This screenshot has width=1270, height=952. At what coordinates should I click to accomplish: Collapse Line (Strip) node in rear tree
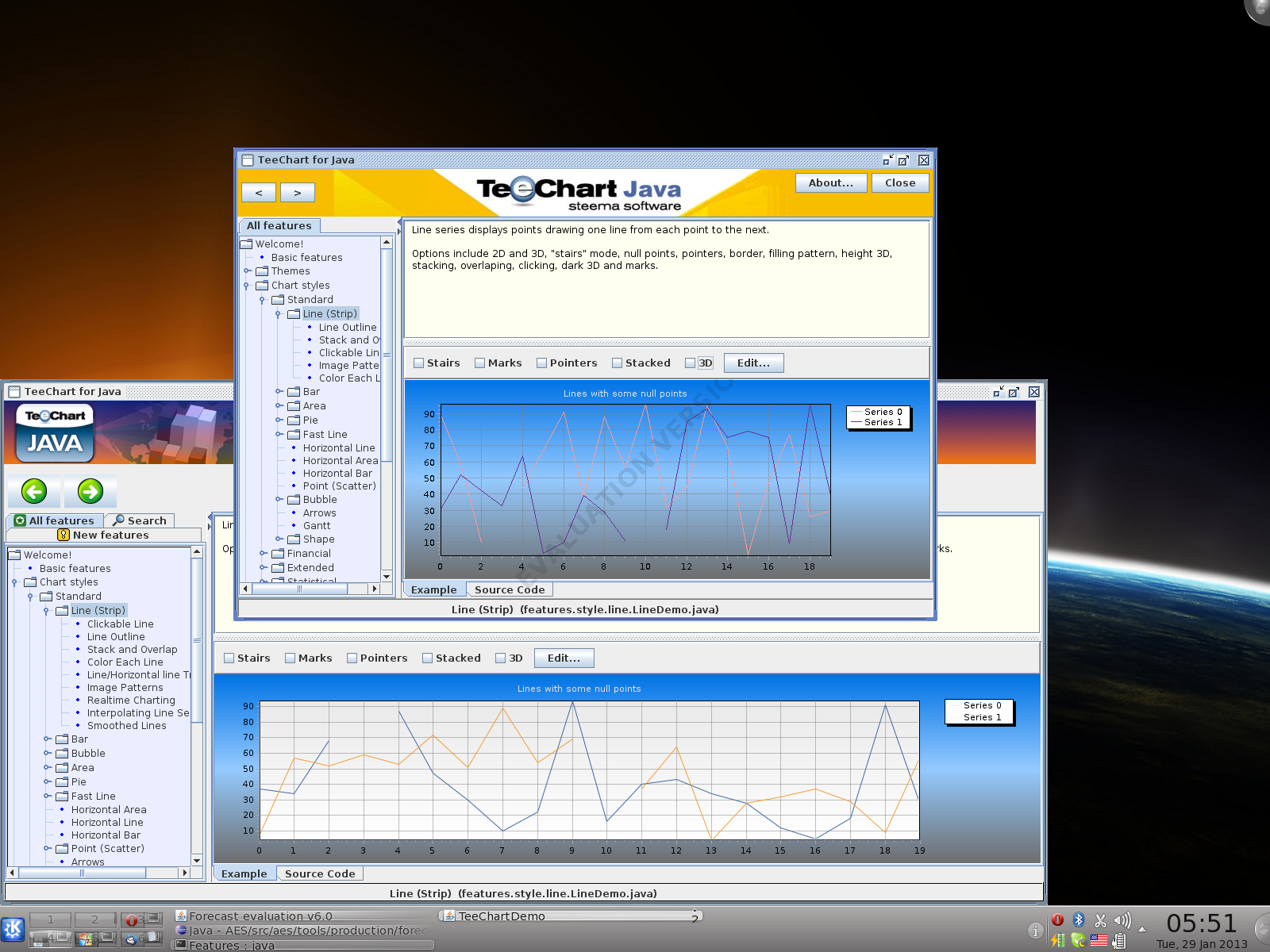pos(46,611)
